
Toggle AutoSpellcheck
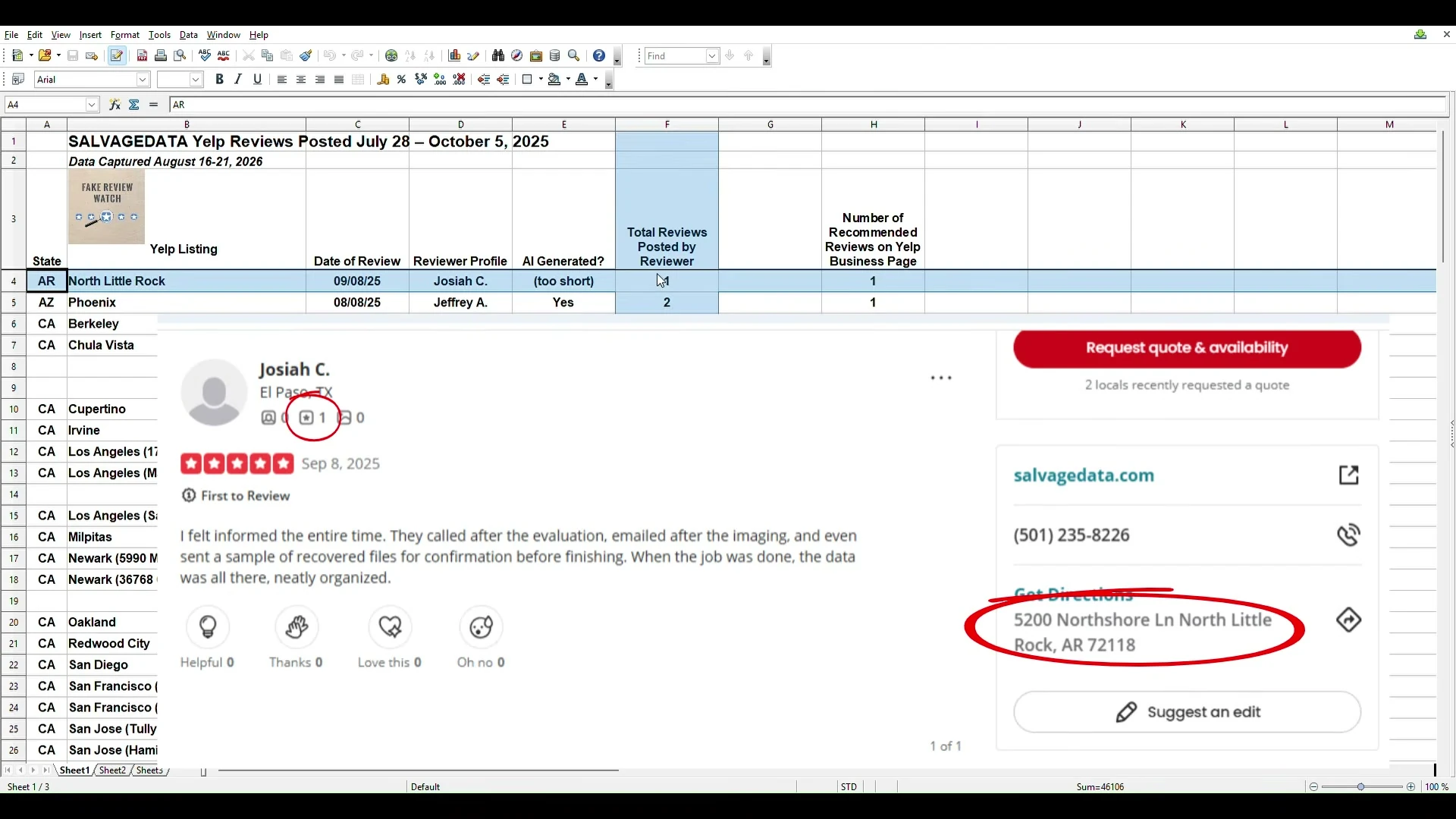(224, 55)
